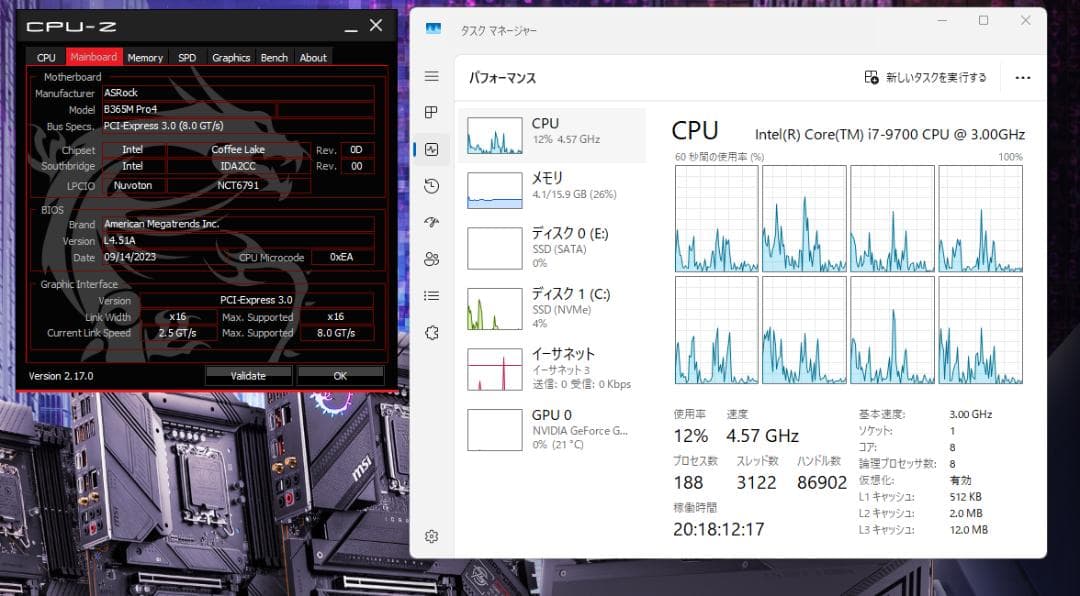Screen dimensions: 1080x596
Task: Open Startup apps icon in Task Manager sidebar
Action: [432, 222]
